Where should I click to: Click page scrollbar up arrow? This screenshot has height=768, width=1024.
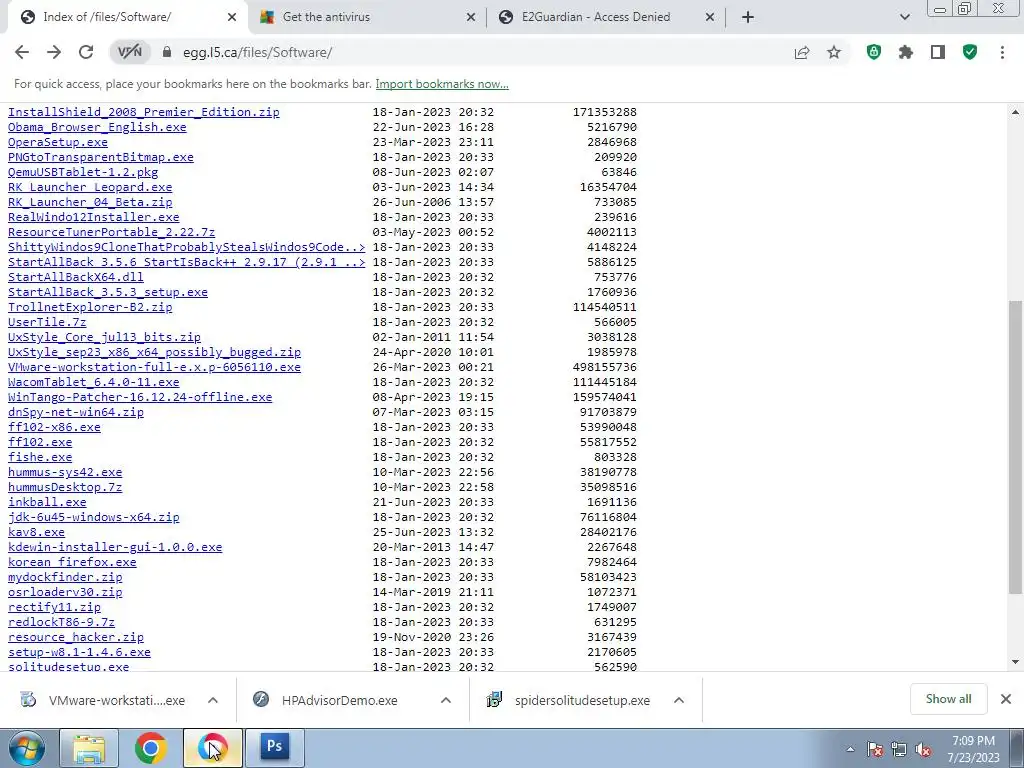[1015, 112]
